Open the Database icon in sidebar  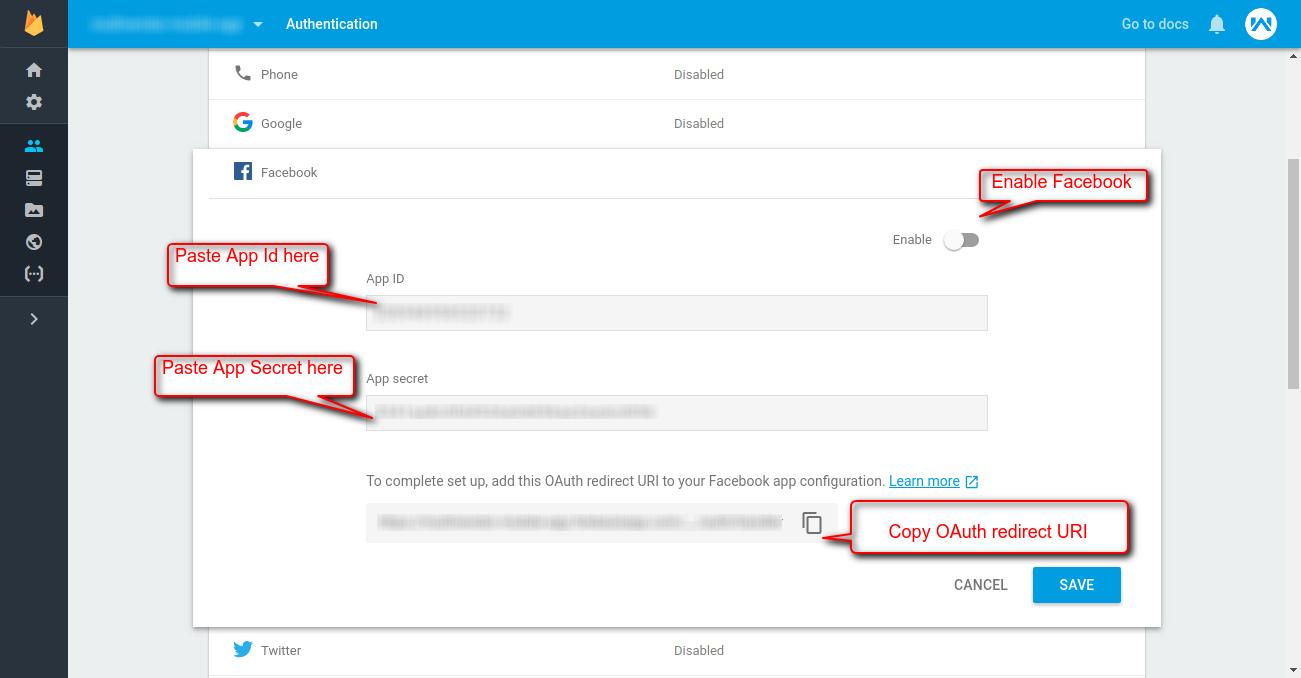tap(34, 178)
